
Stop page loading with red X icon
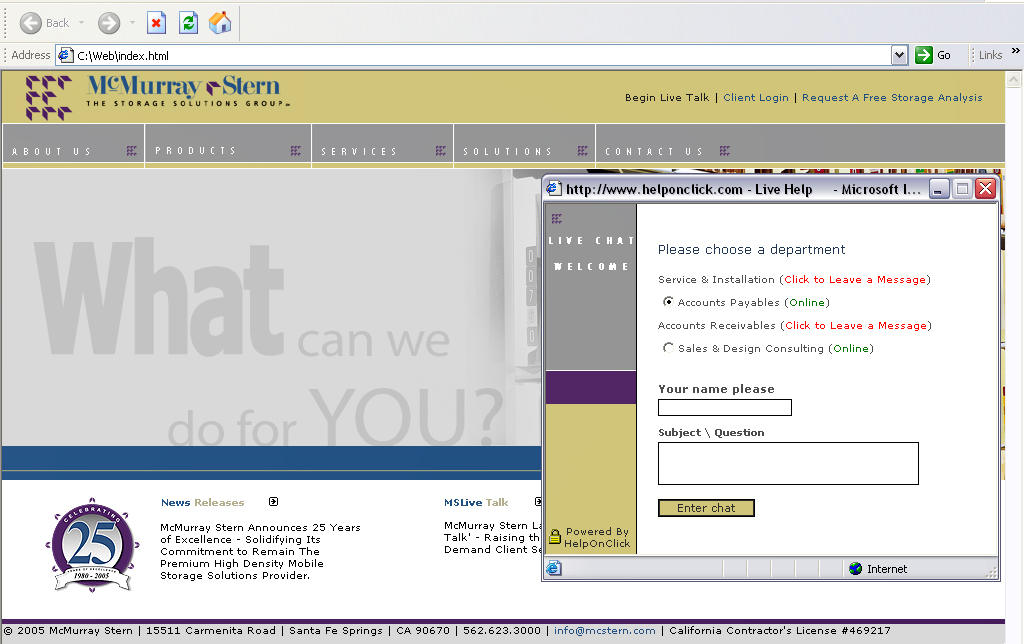(156, 23)
